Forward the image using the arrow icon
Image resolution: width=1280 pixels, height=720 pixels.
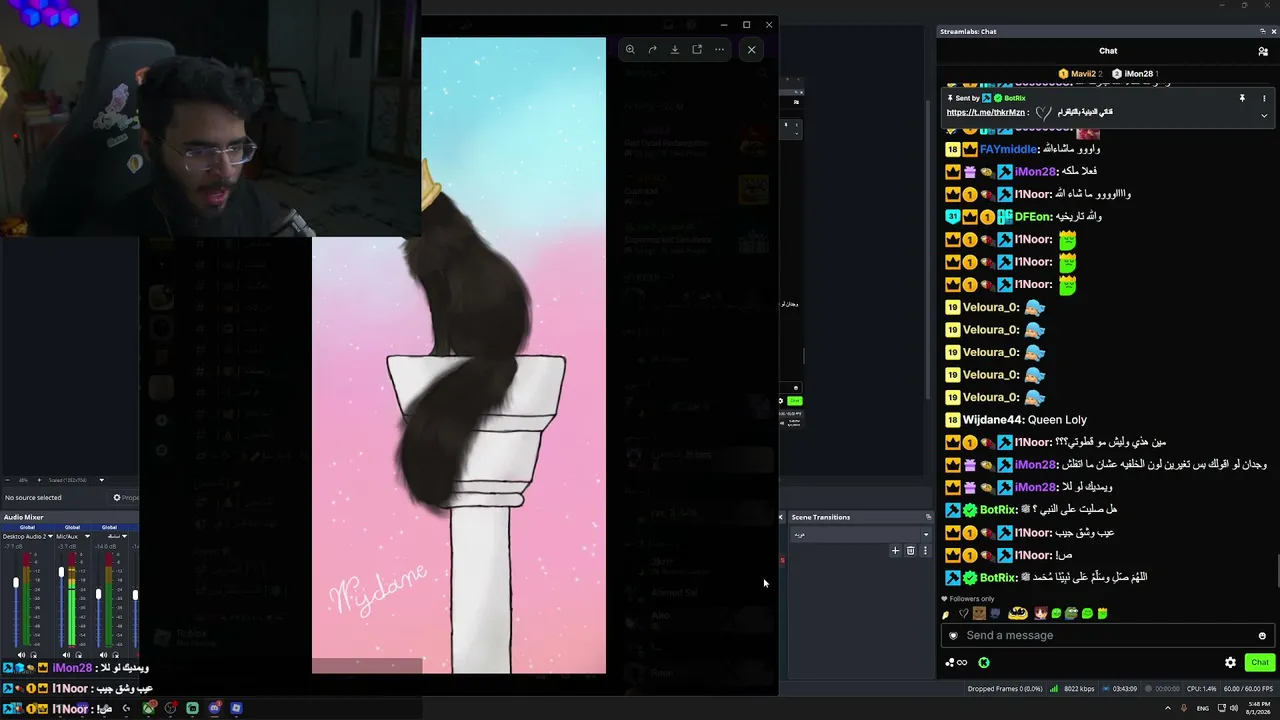[652, 49]
